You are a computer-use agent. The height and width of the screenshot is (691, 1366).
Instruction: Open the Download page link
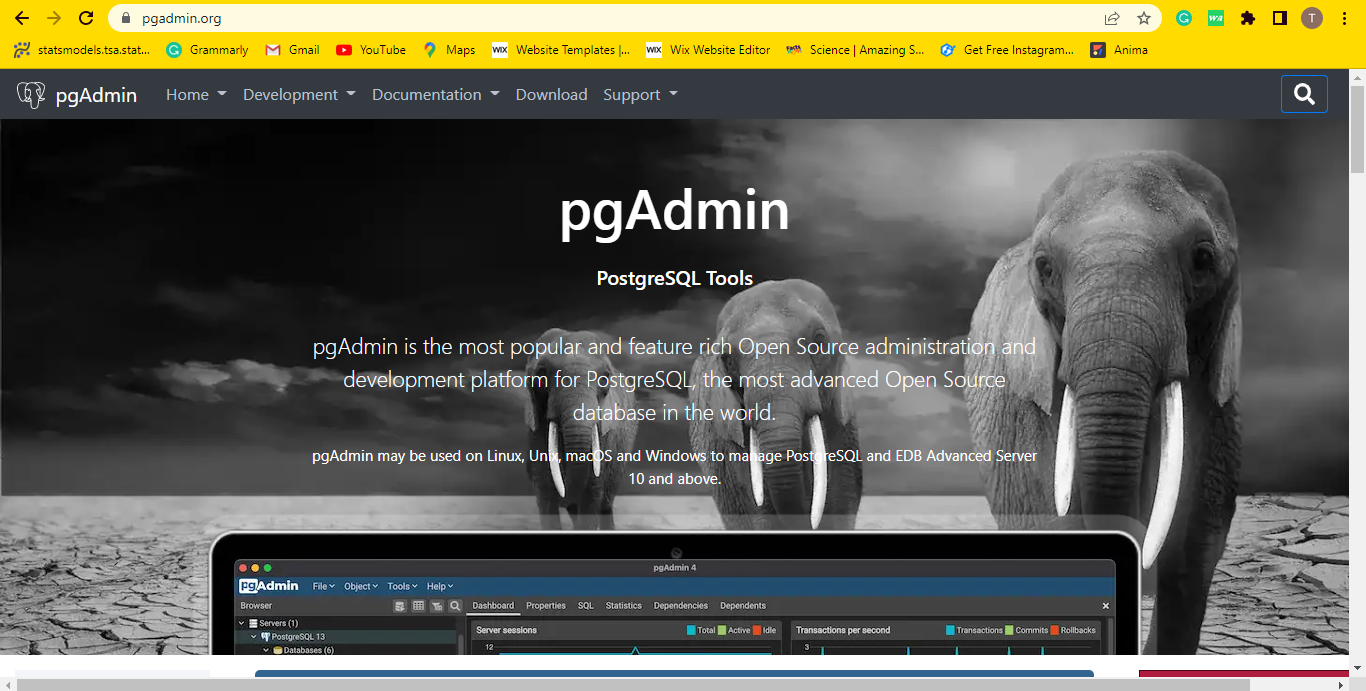(x=551, y=95)
